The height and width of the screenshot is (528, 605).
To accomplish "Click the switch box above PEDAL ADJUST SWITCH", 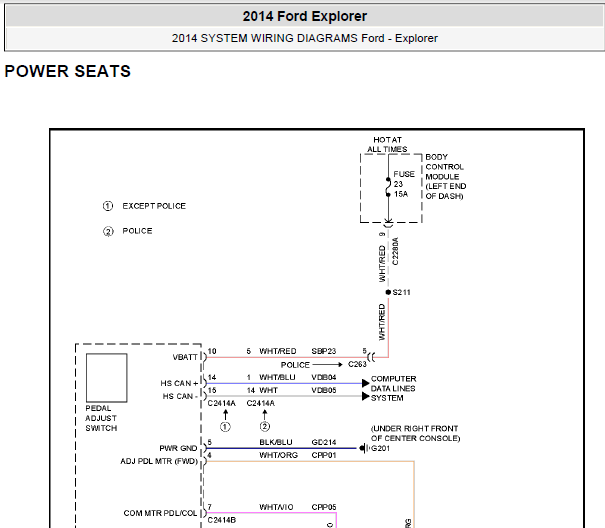I will 106,378.
